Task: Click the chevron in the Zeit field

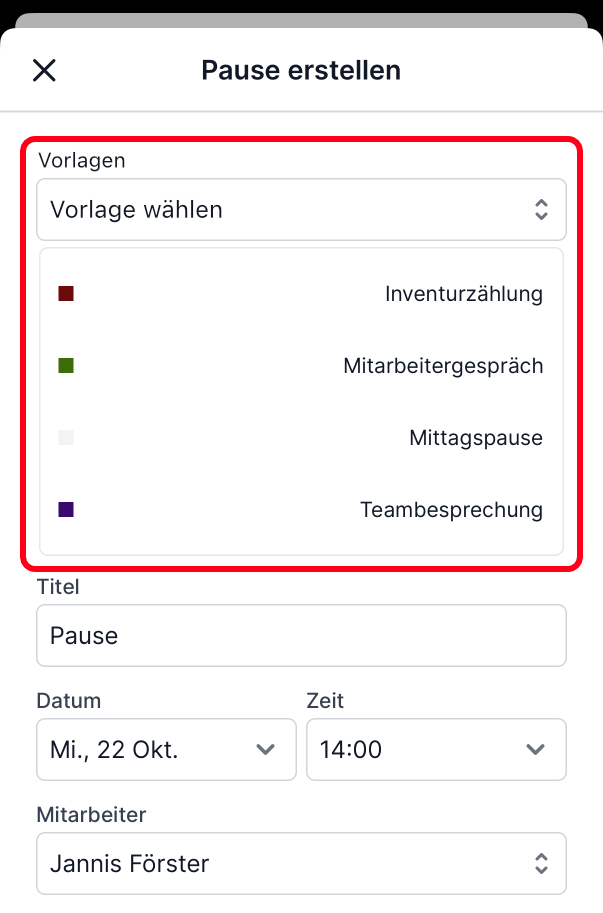Action: coord(536,750)
